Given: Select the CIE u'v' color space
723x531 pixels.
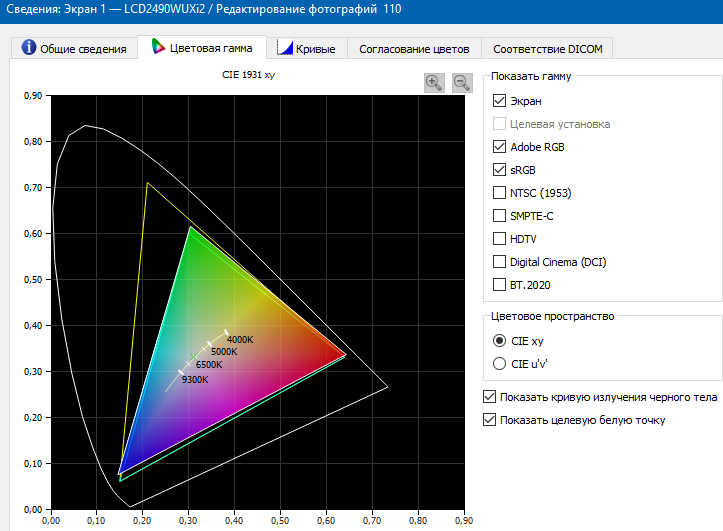Looking at the screenshot, I should click(x=499, y=364).
